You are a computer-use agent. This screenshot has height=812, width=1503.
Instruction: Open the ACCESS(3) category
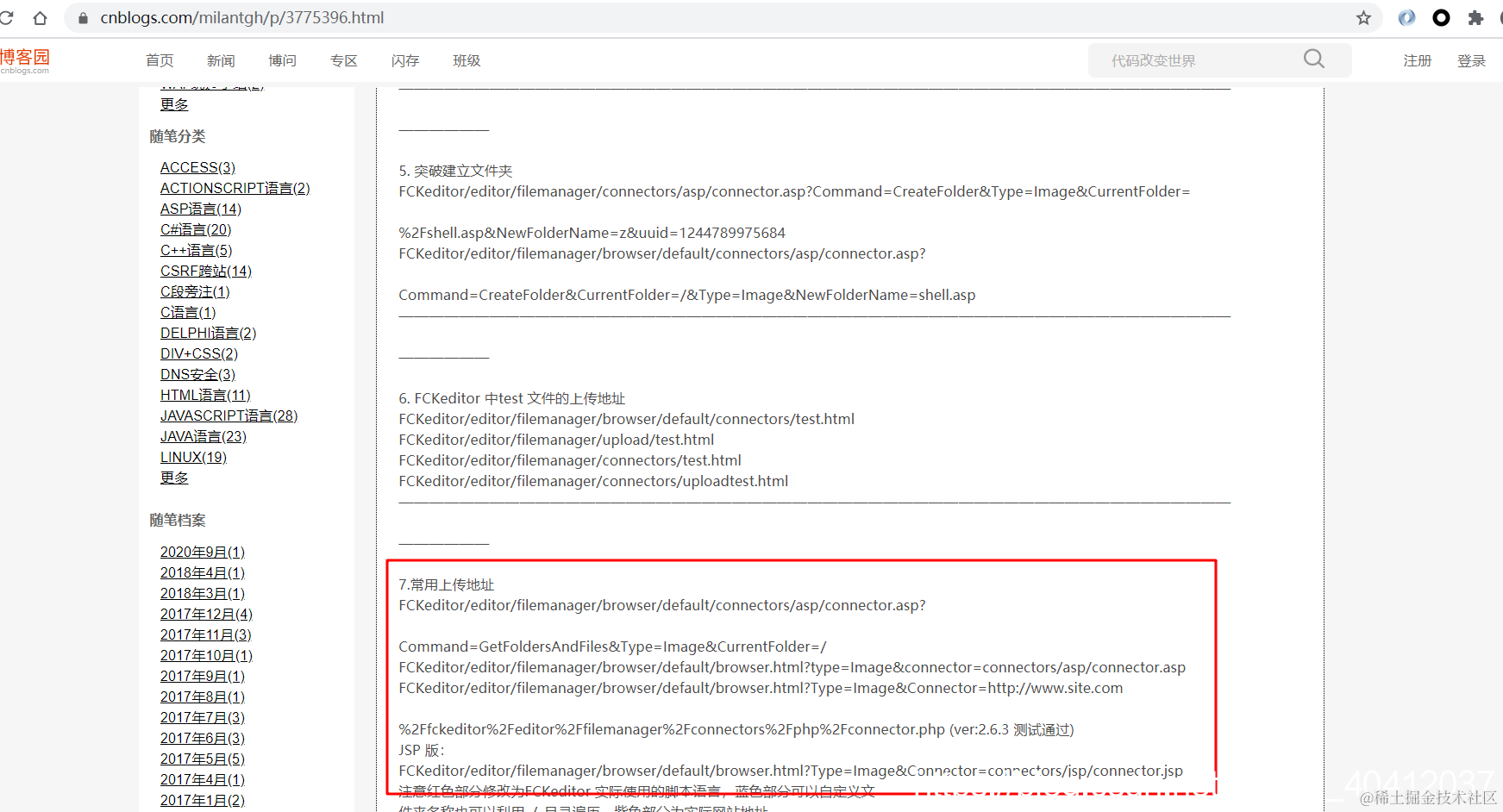[197, 167]
